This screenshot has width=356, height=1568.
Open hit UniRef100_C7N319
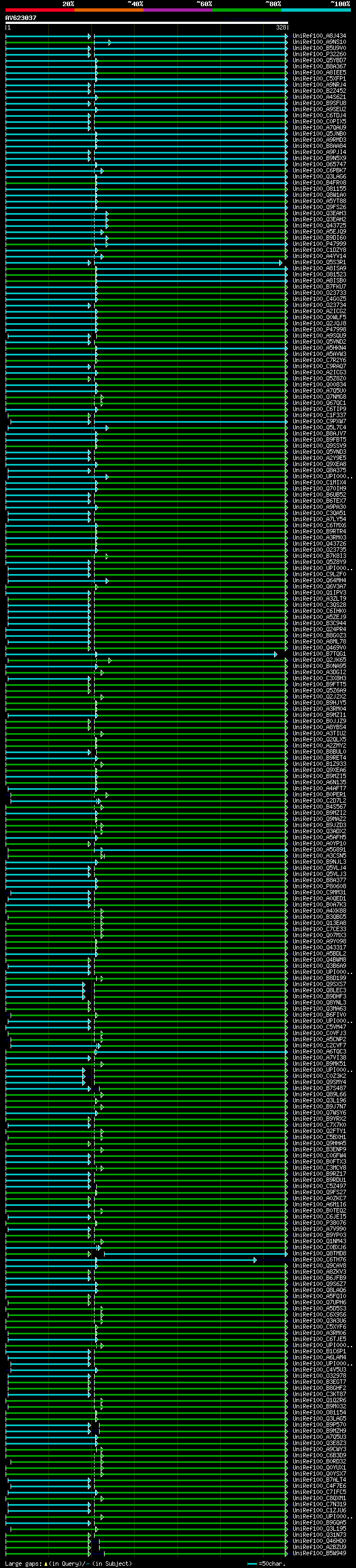pyautogui.click(x=319, y=1505)
